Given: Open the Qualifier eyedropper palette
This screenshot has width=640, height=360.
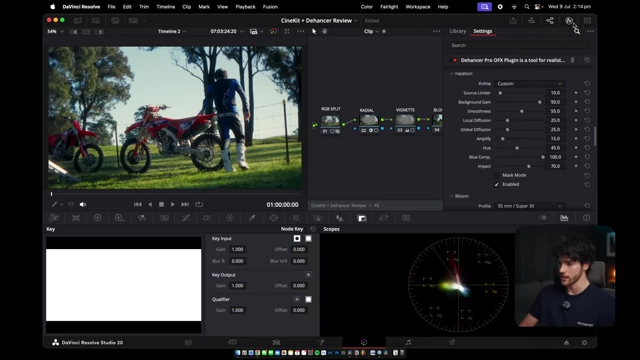Looking at the screenshot, I should point(252,218).
